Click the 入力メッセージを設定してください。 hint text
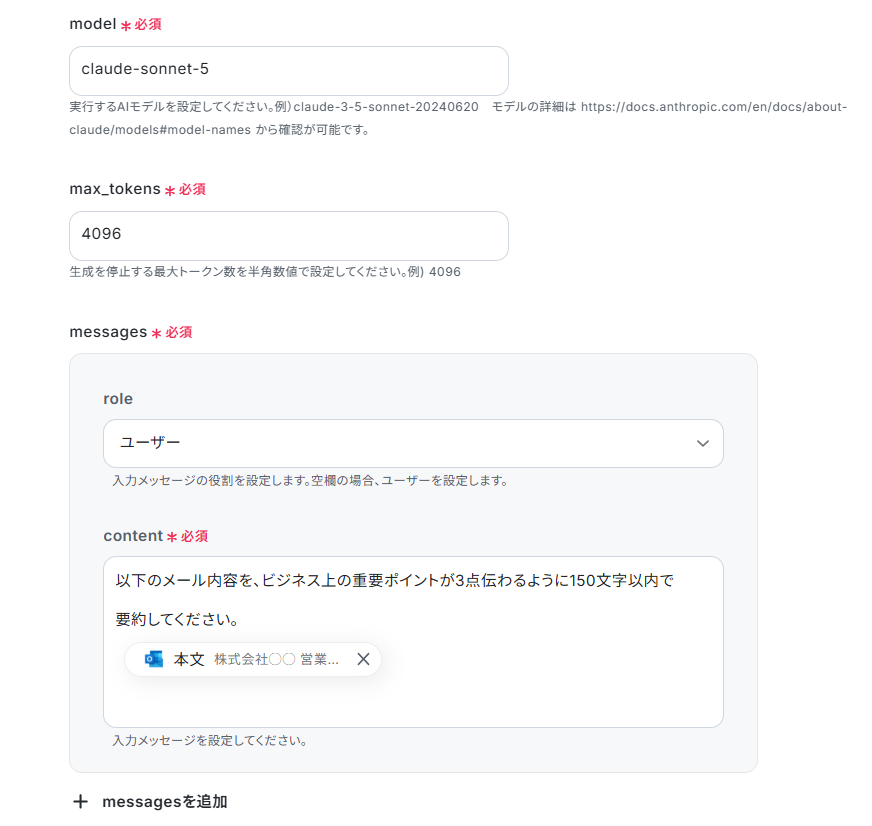Image resolution: width=872 pixels, height=826 pixels. click(210, 741)
